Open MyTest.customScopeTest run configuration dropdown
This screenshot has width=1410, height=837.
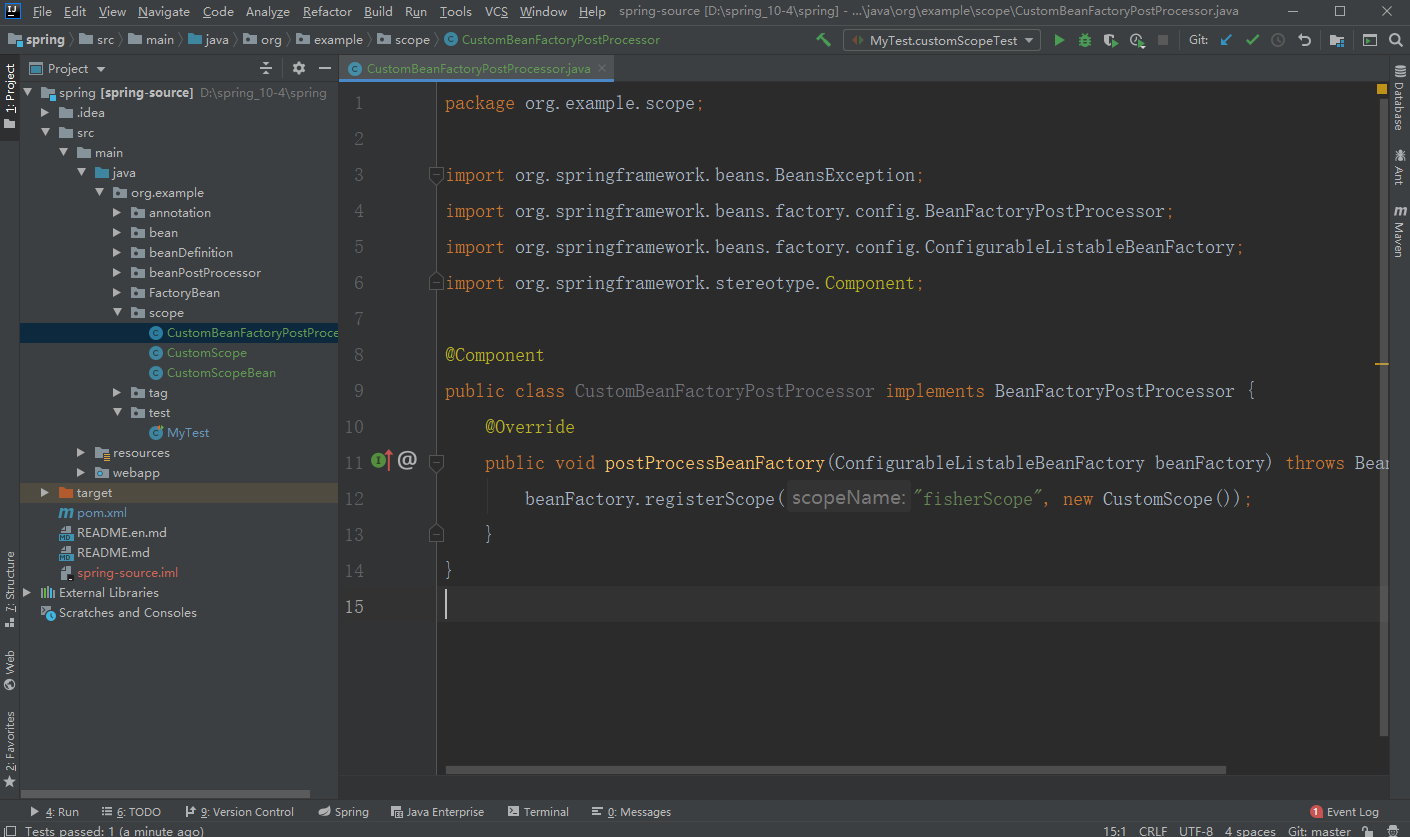[x=941, y=41]
